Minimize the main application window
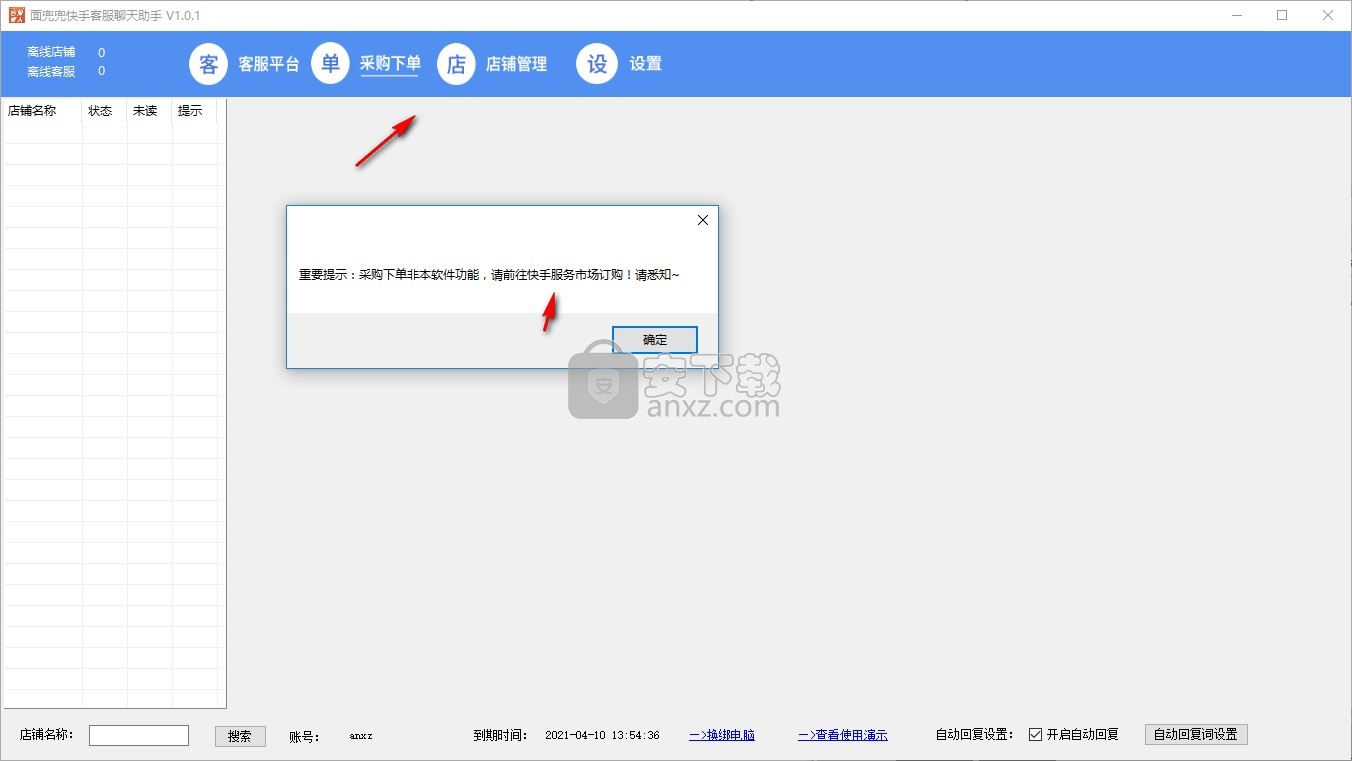1352x761 pixels. click(x=1235, y=15)
